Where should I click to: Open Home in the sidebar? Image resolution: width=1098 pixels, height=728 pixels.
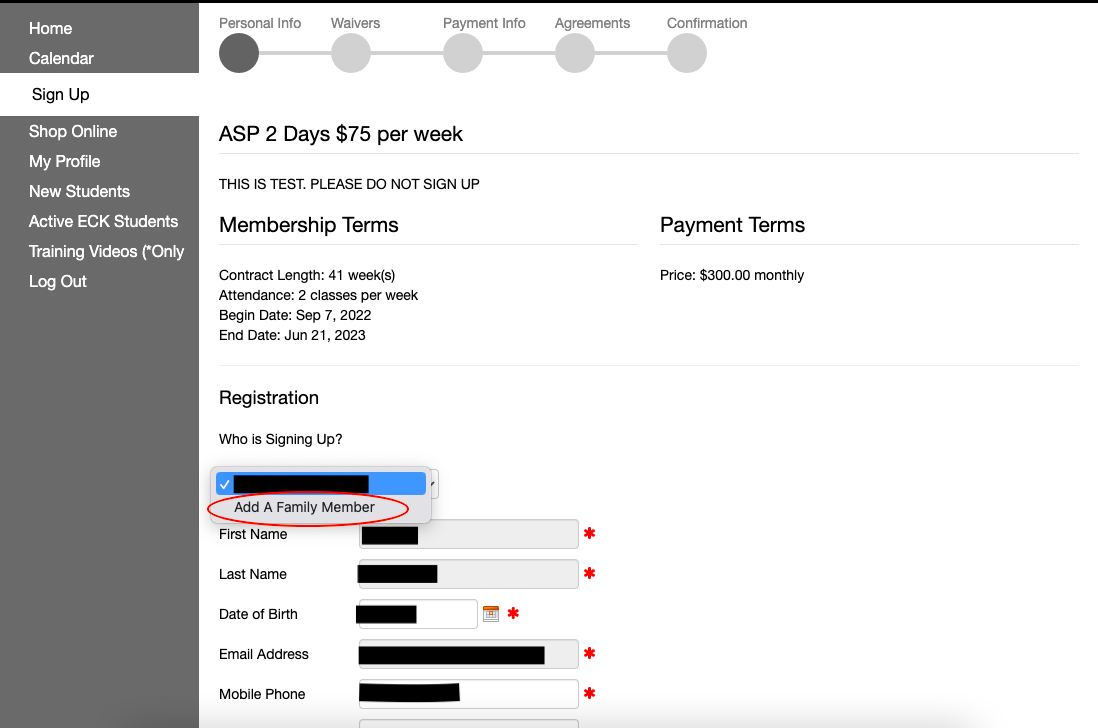tap(50, 29)
